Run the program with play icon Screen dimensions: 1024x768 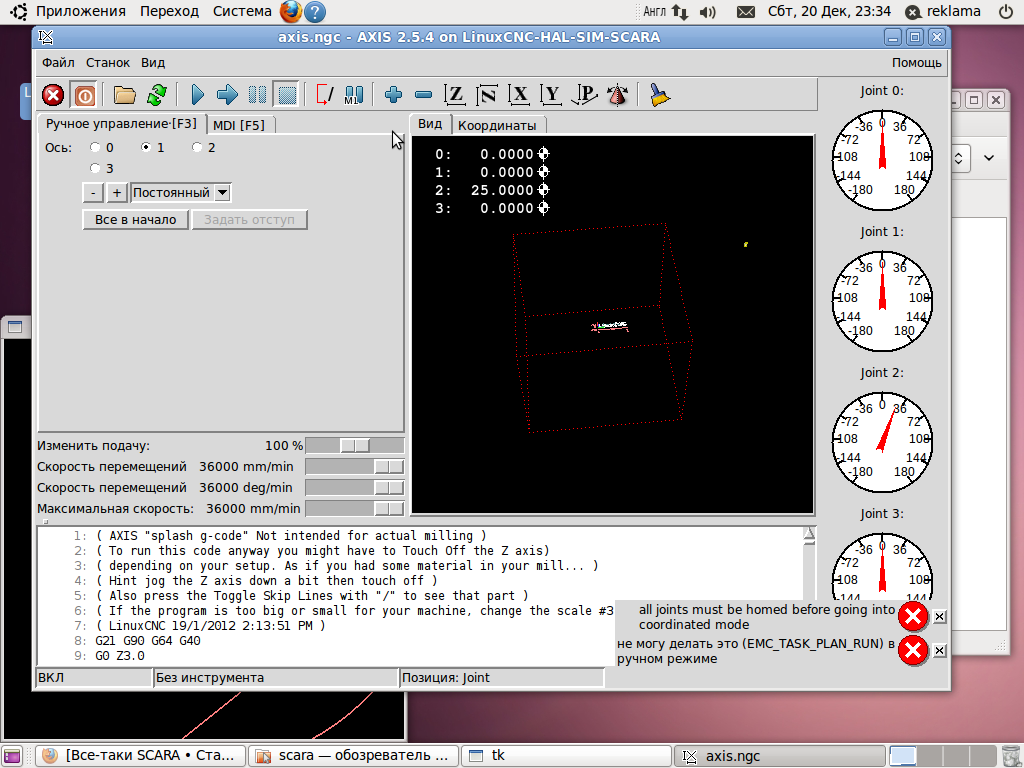pos(197,95)
